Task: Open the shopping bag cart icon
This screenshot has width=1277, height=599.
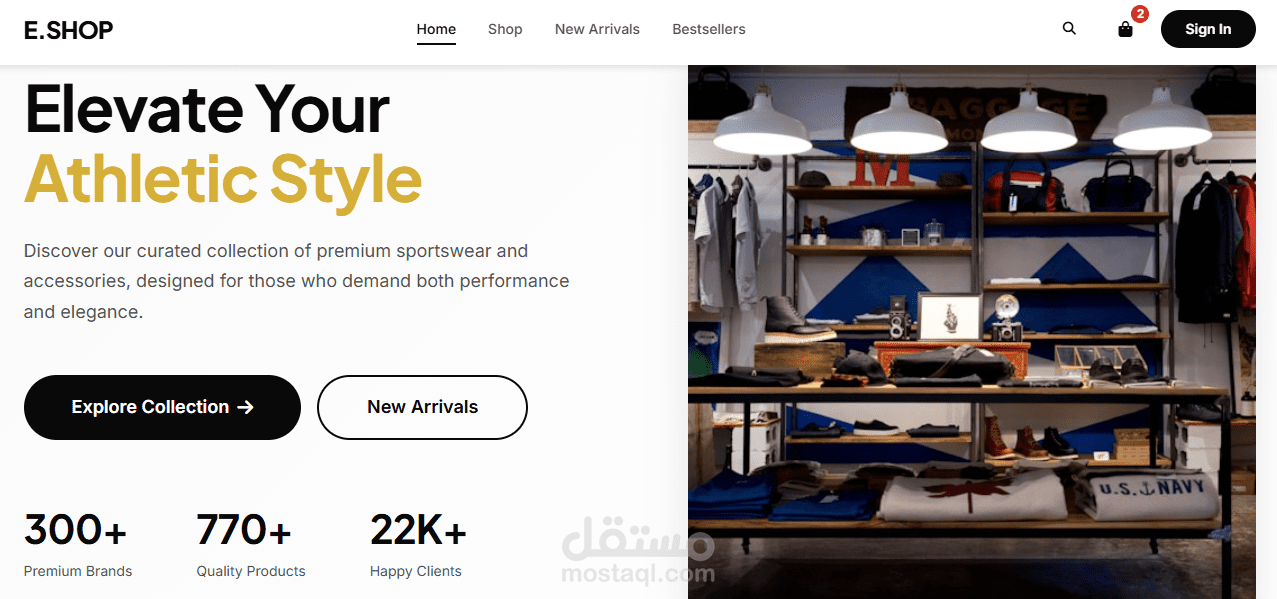Action: pyautogui.click(x=1125, y=29)
